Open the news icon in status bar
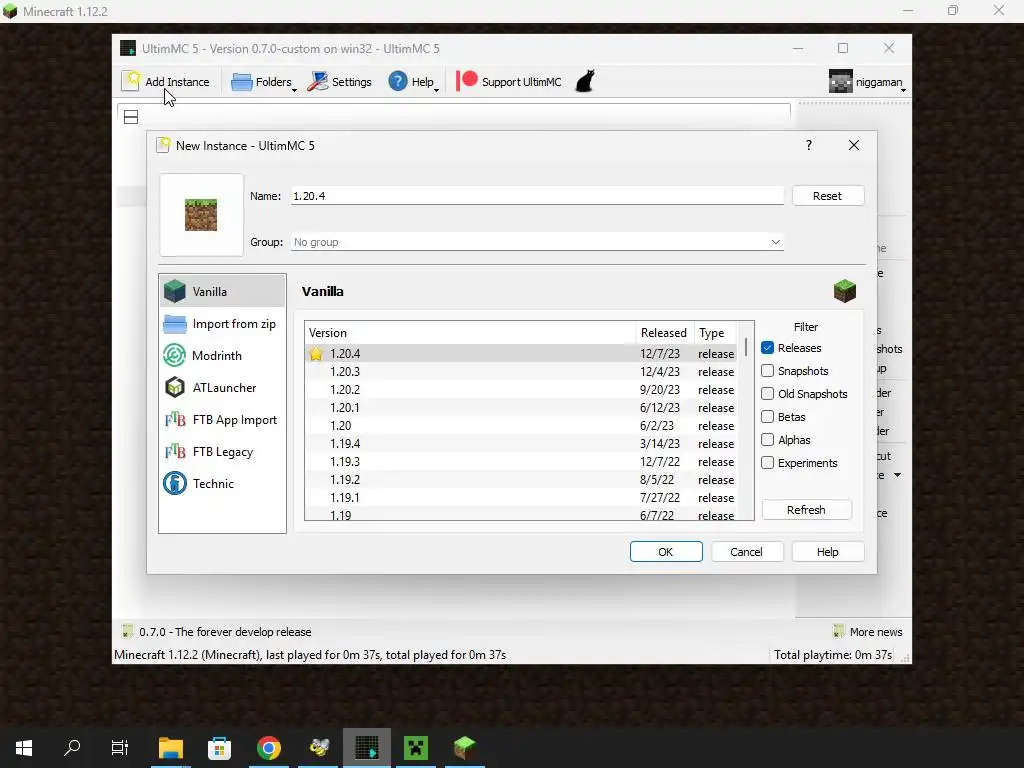1024x768 pixels. pyautogui.click(x=127, y=632)
